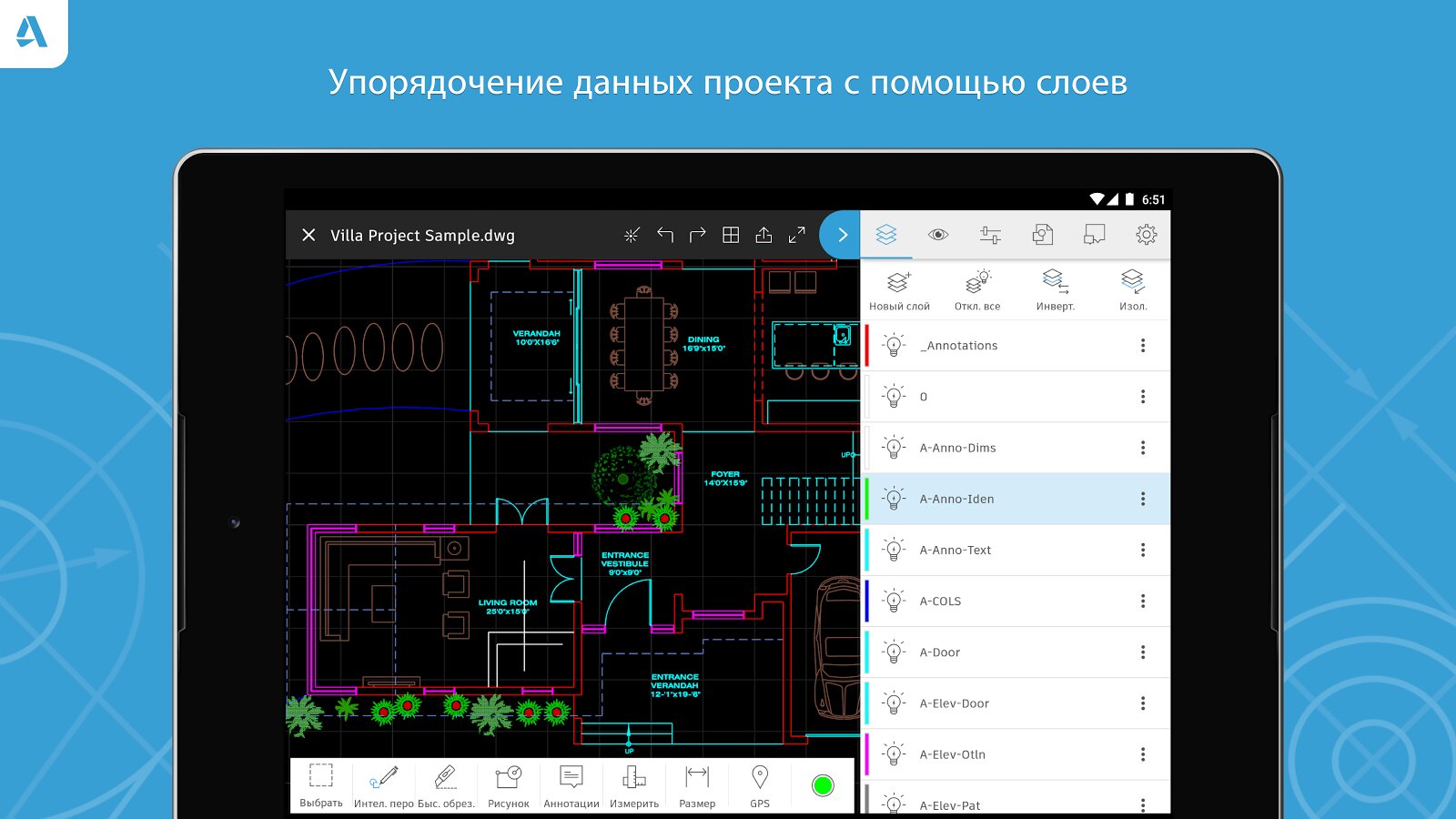Open the three-dot menu for A-Anno-Dims
1456x819 pixels.
tap(1143, 448)
